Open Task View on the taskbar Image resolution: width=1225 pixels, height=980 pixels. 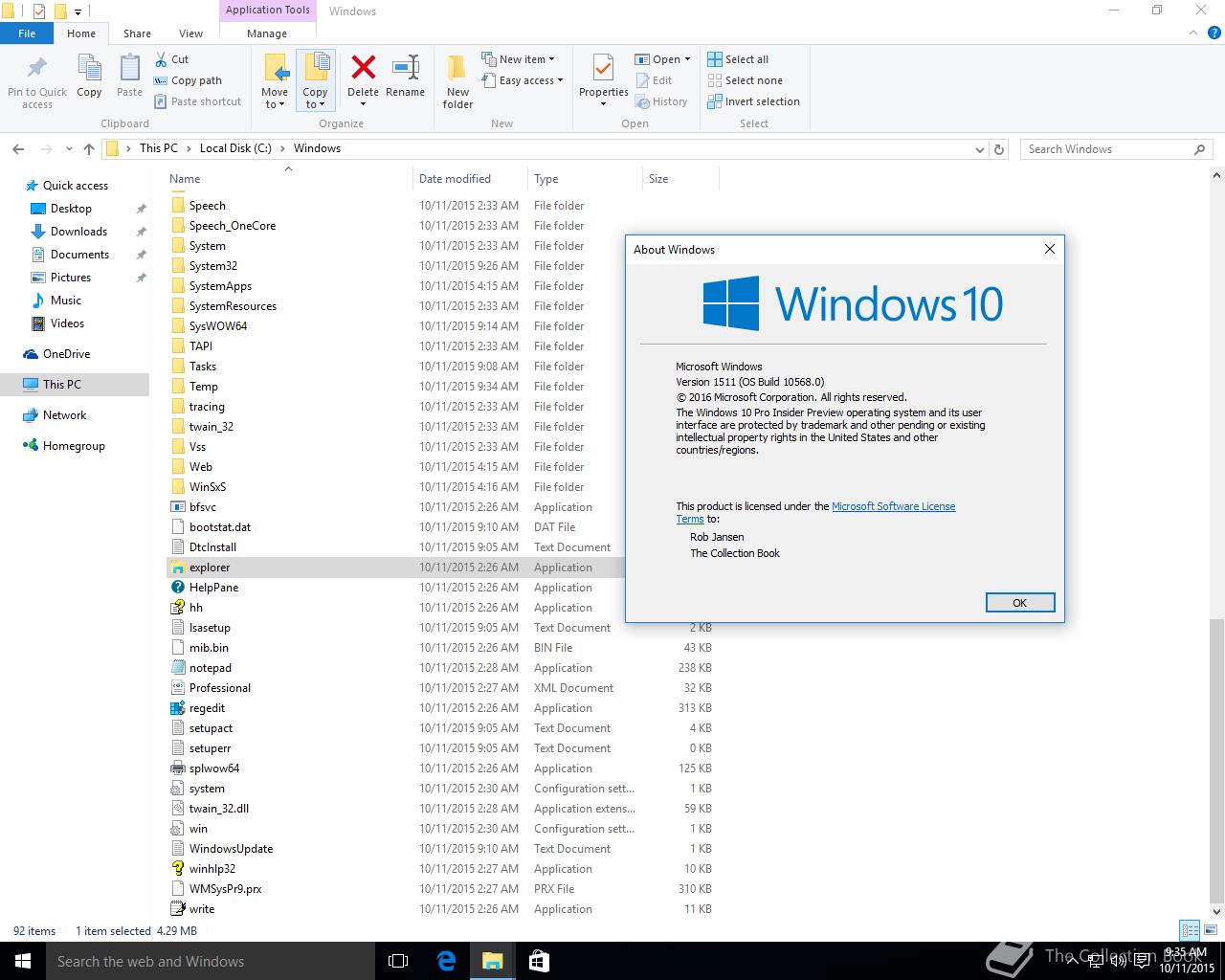point(398,961)
